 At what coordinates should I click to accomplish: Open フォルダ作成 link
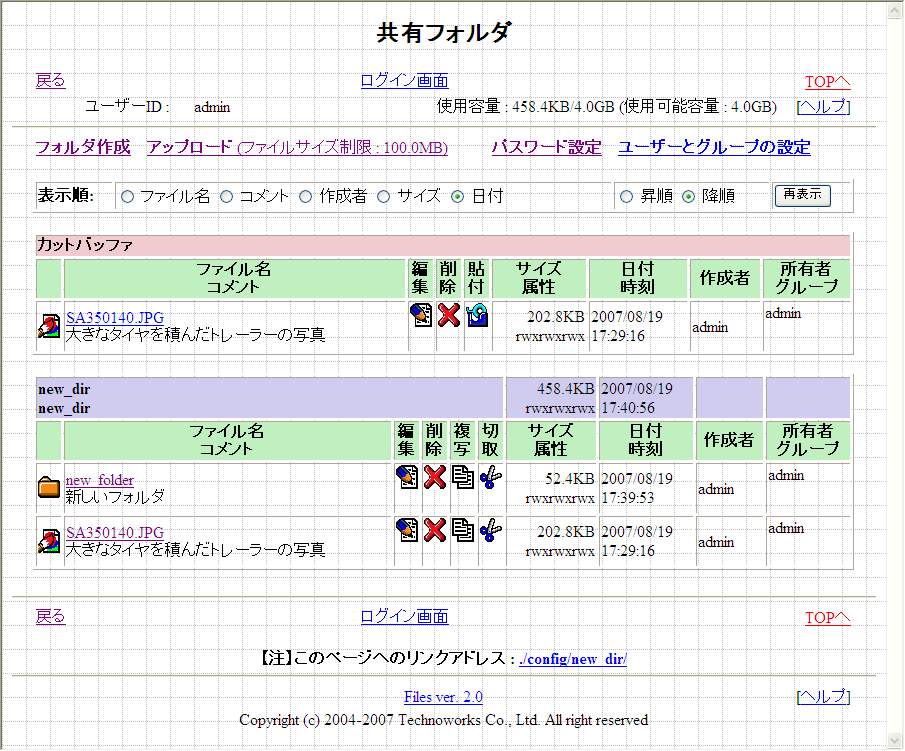[83, 148]
